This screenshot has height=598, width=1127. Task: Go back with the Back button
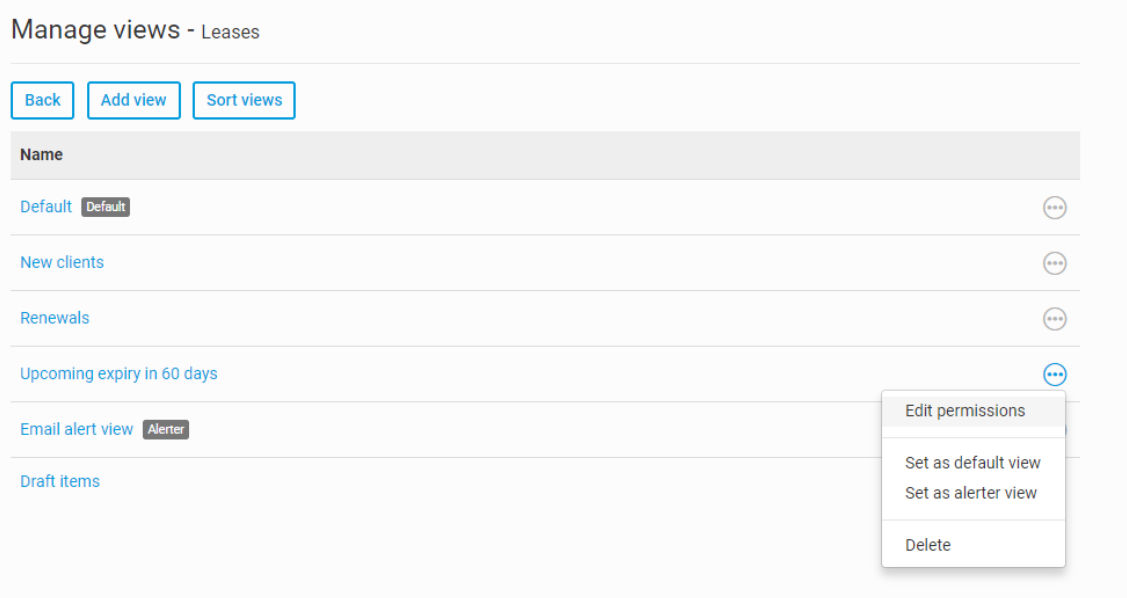(x=42, y=100)
